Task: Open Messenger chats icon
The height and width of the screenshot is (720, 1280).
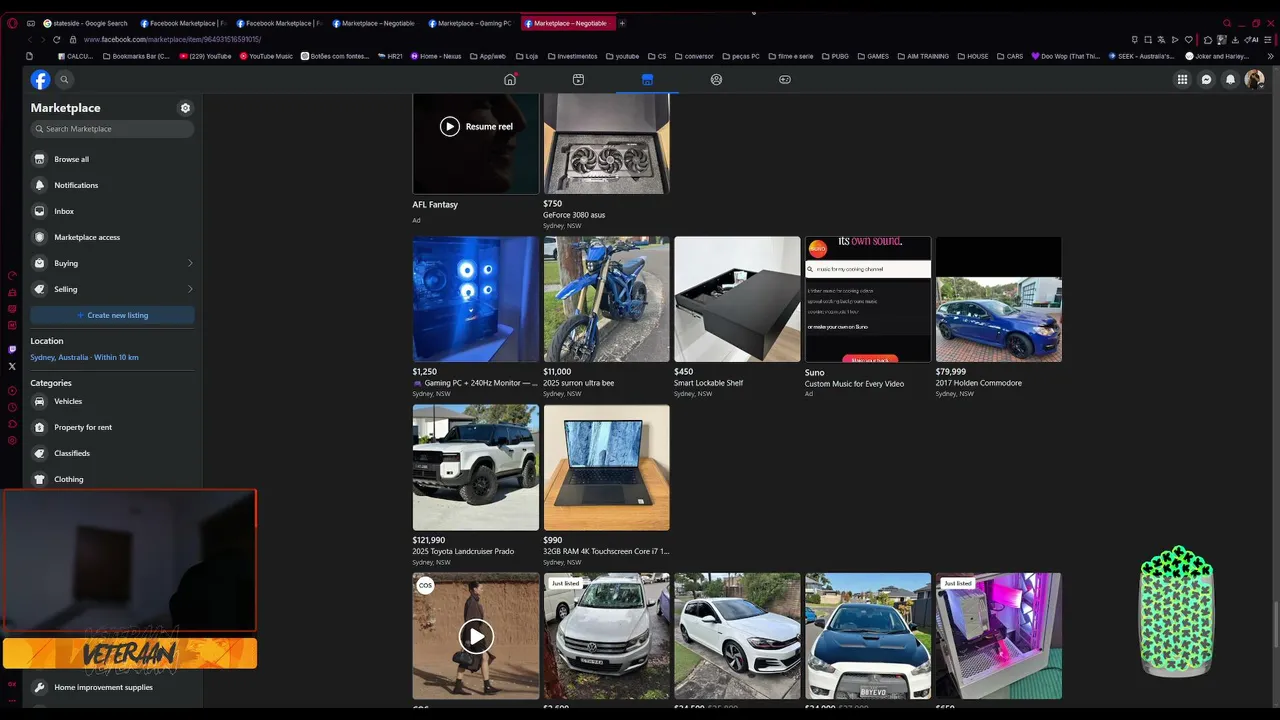Action: point(1207,80)
